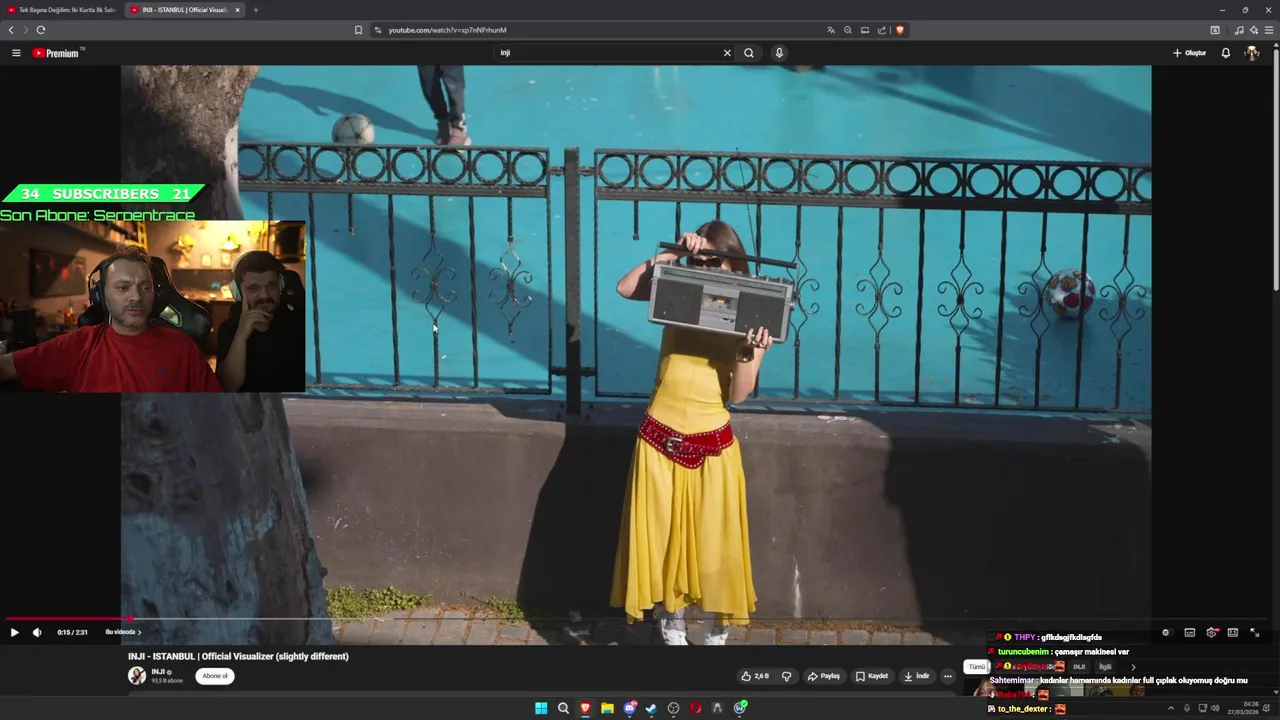Image resolution: width=1280 pixels, height=720 pixels.
Task: Click video title 'INJI - ISTANBUL | Official Visualizer'
Action: click(238, 656)
